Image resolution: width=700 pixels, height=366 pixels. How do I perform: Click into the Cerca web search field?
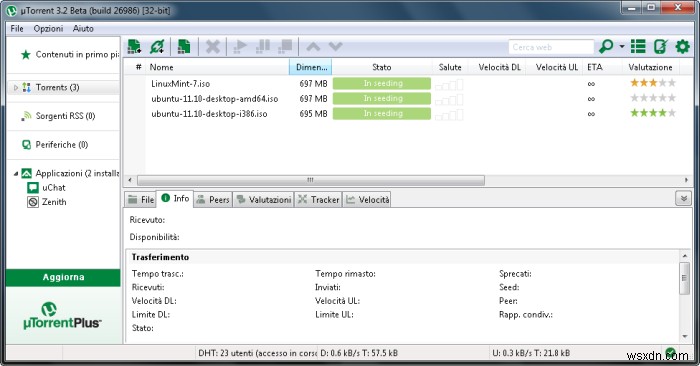551,47
